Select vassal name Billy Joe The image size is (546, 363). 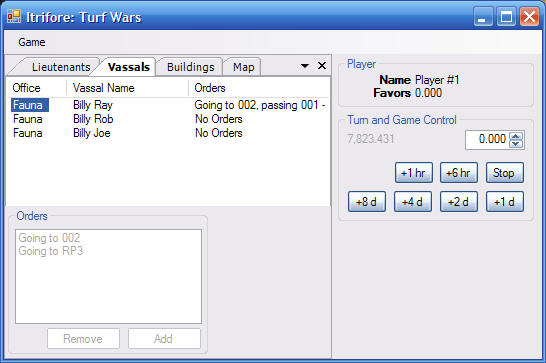(x=92, y=133)
